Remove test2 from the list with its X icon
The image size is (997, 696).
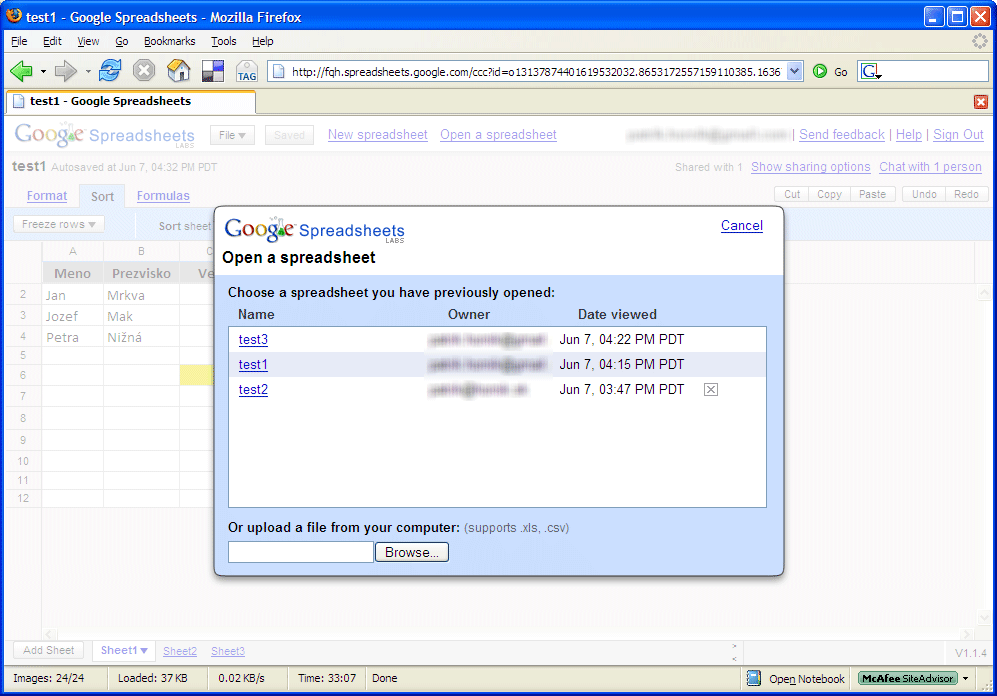pos(711,390)
